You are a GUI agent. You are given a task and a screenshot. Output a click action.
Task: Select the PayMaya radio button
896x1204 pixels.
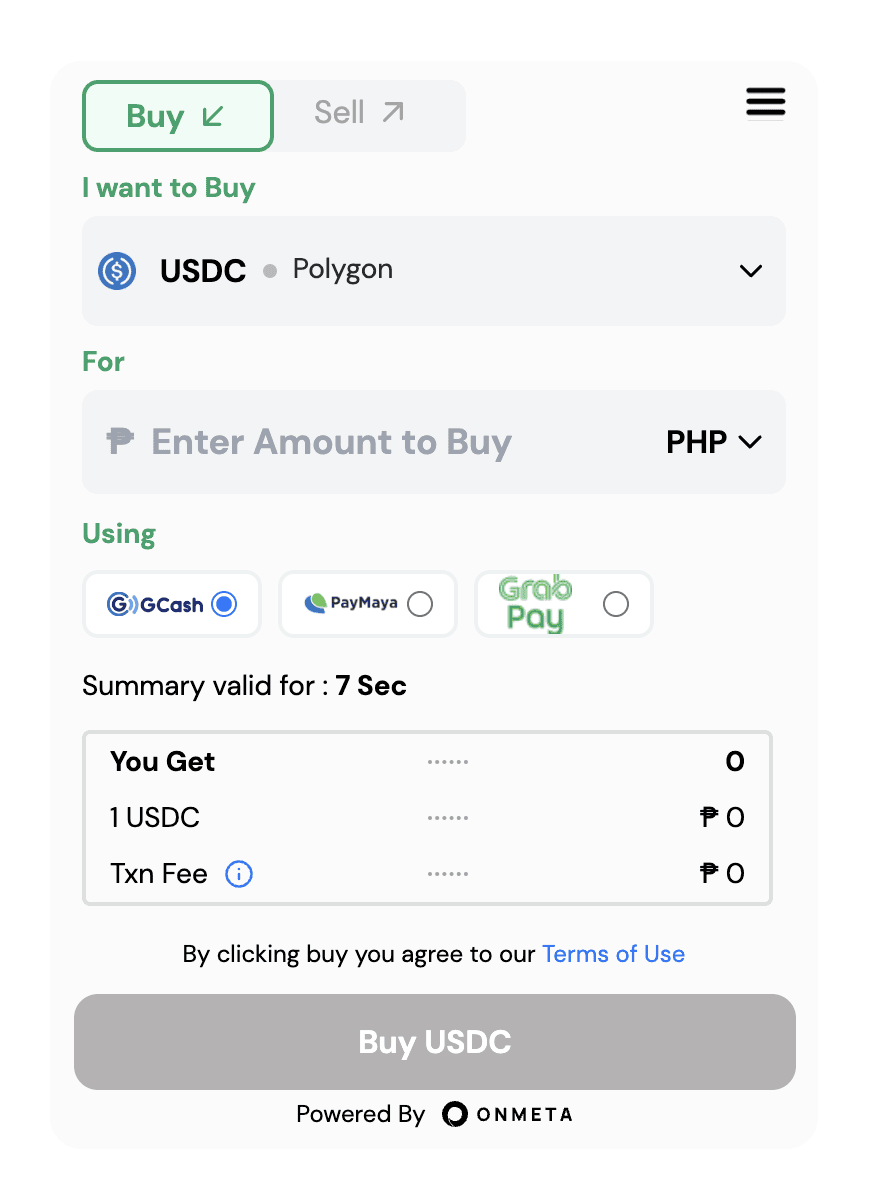[420, 604]
